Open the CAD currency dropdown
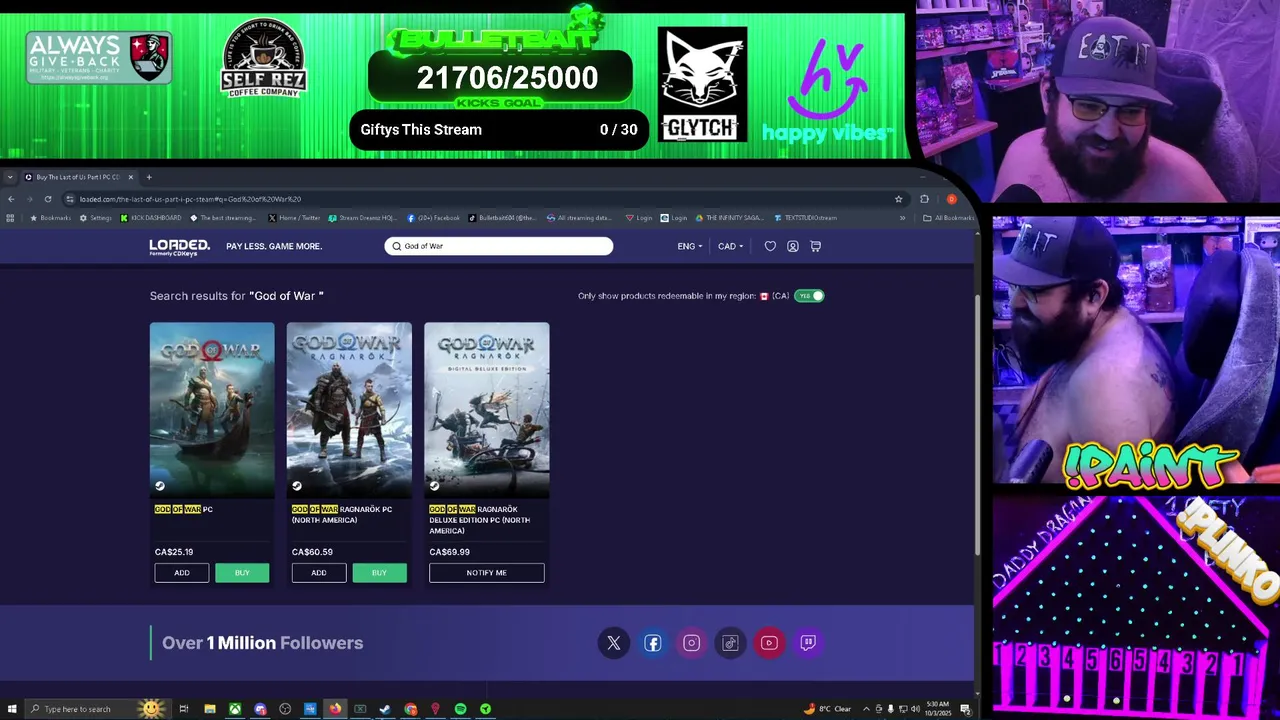 730,246
